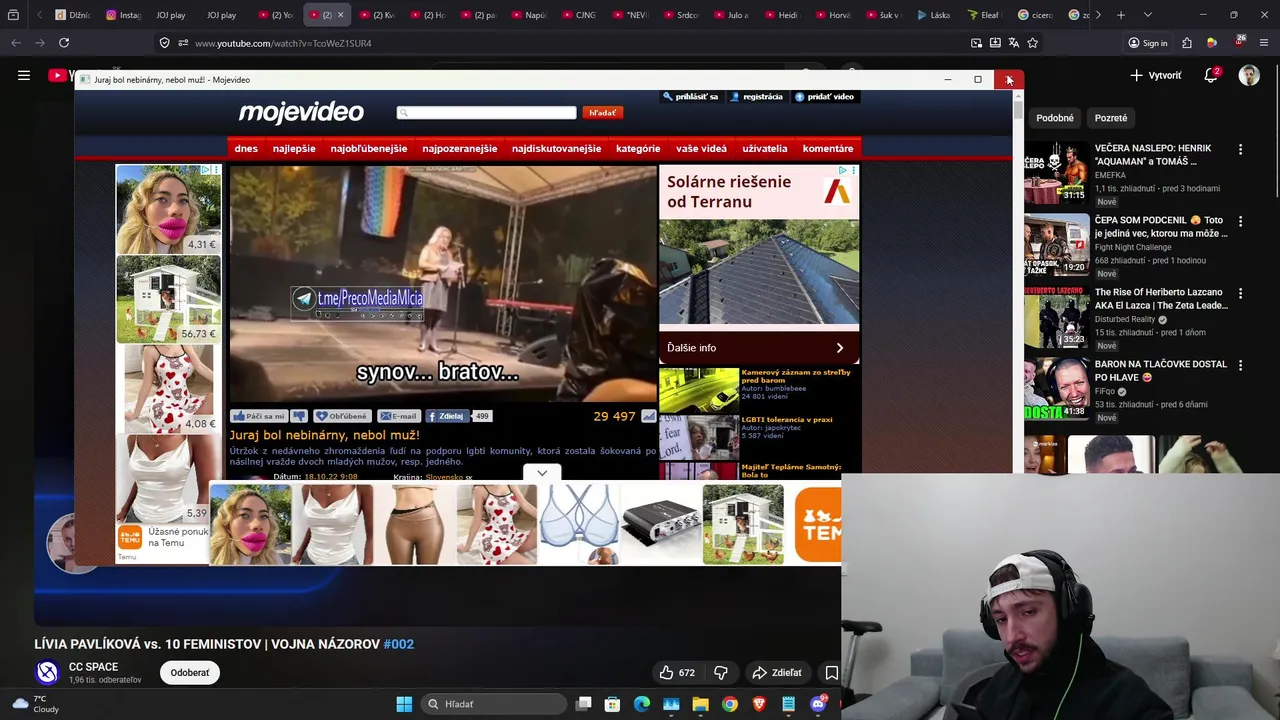Viewport: 1280px width, 720px height.
Task: Open the YouTube account avatar
Action: coord(1249,75)
